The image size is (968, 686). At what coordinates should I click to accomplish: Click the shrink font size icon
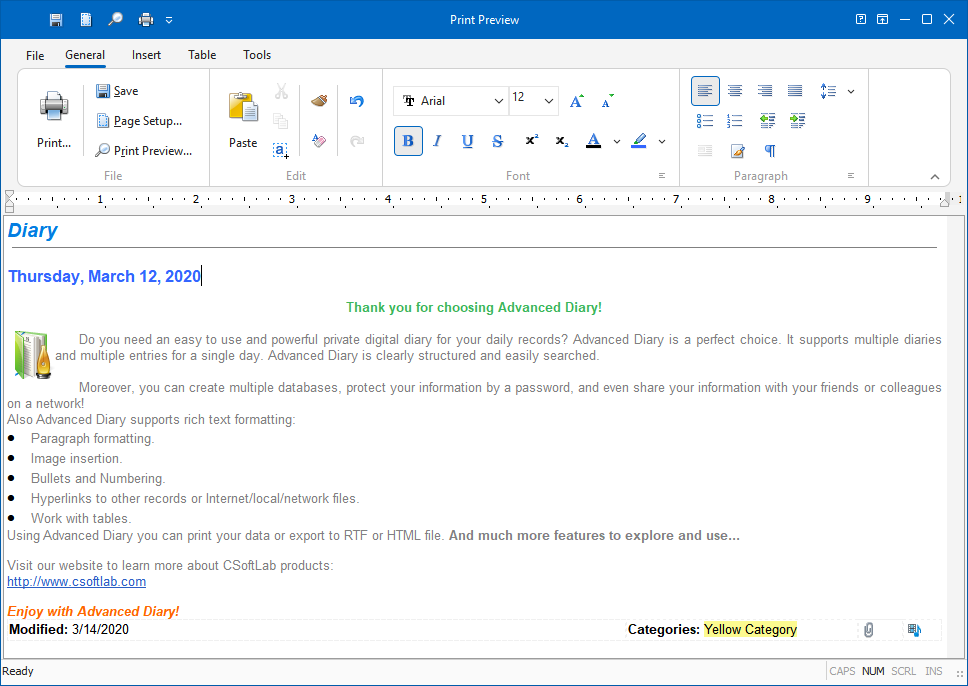(x=607, y=101)
